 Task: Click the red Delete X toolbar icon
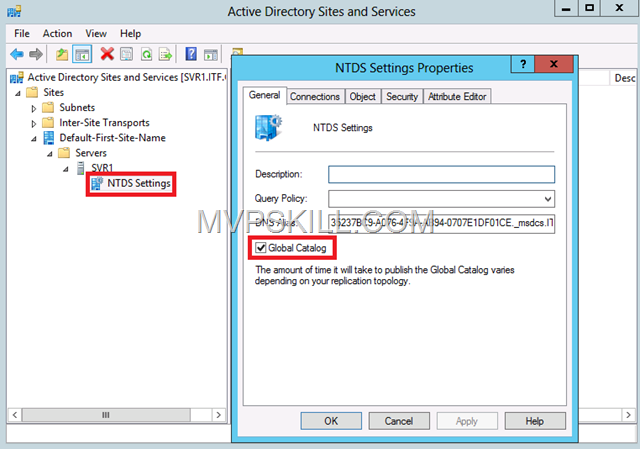(x=106, y=54)
